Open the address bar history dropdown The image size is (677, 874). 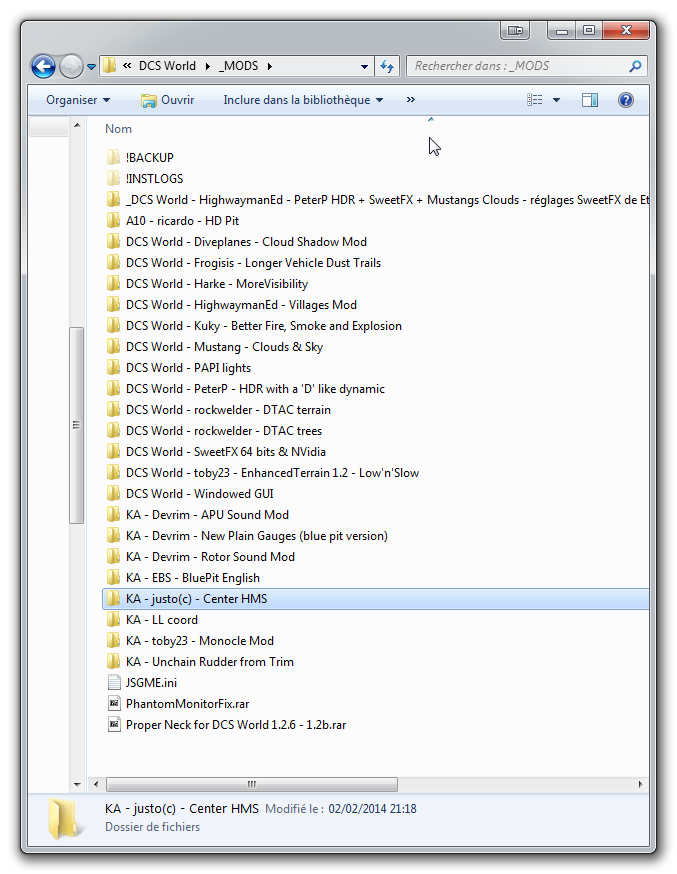click(364, 66)
